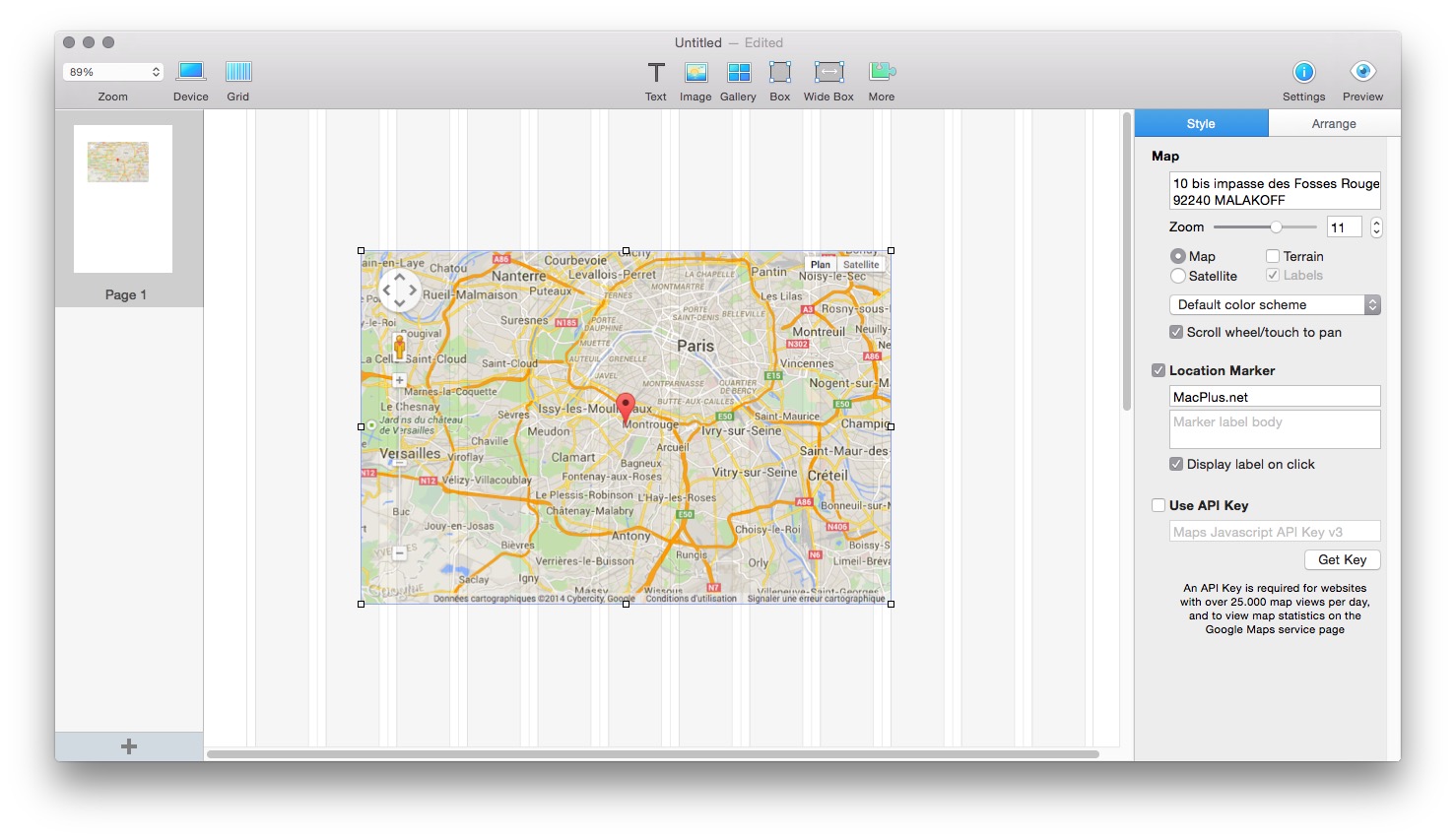Viewport: 1456px width, 840px height.
Task: Click the Créteil label on the map
Action: (827, 475)
